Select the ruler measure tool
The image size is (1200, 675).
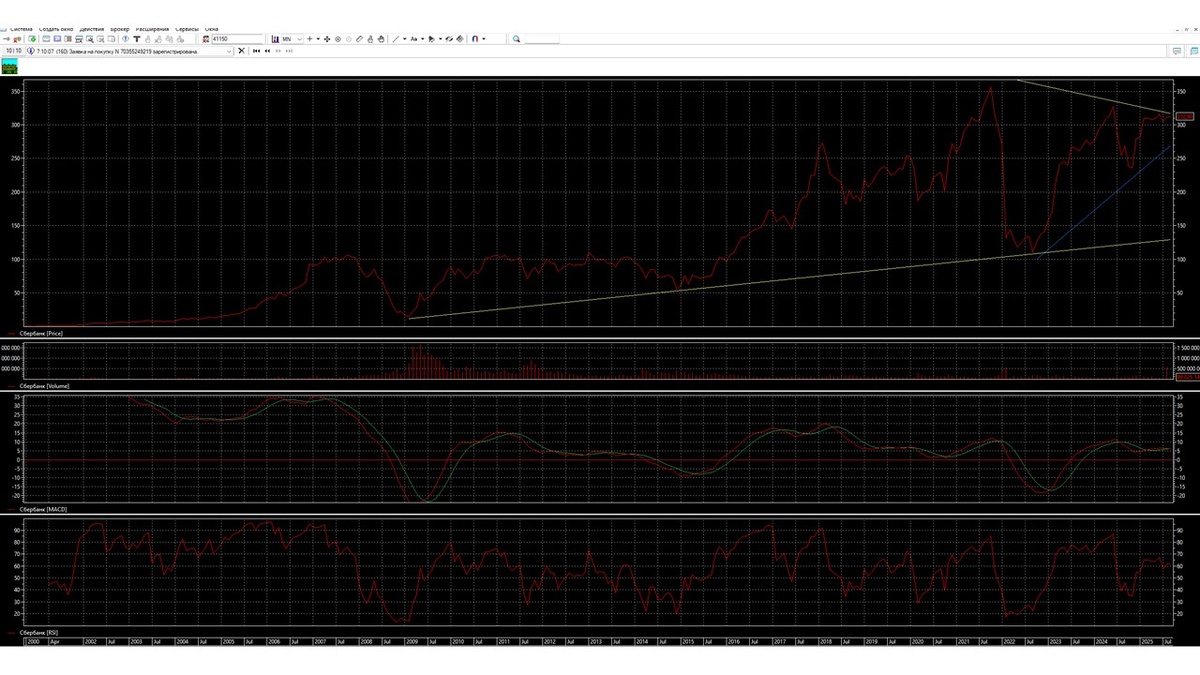[359, 39]
